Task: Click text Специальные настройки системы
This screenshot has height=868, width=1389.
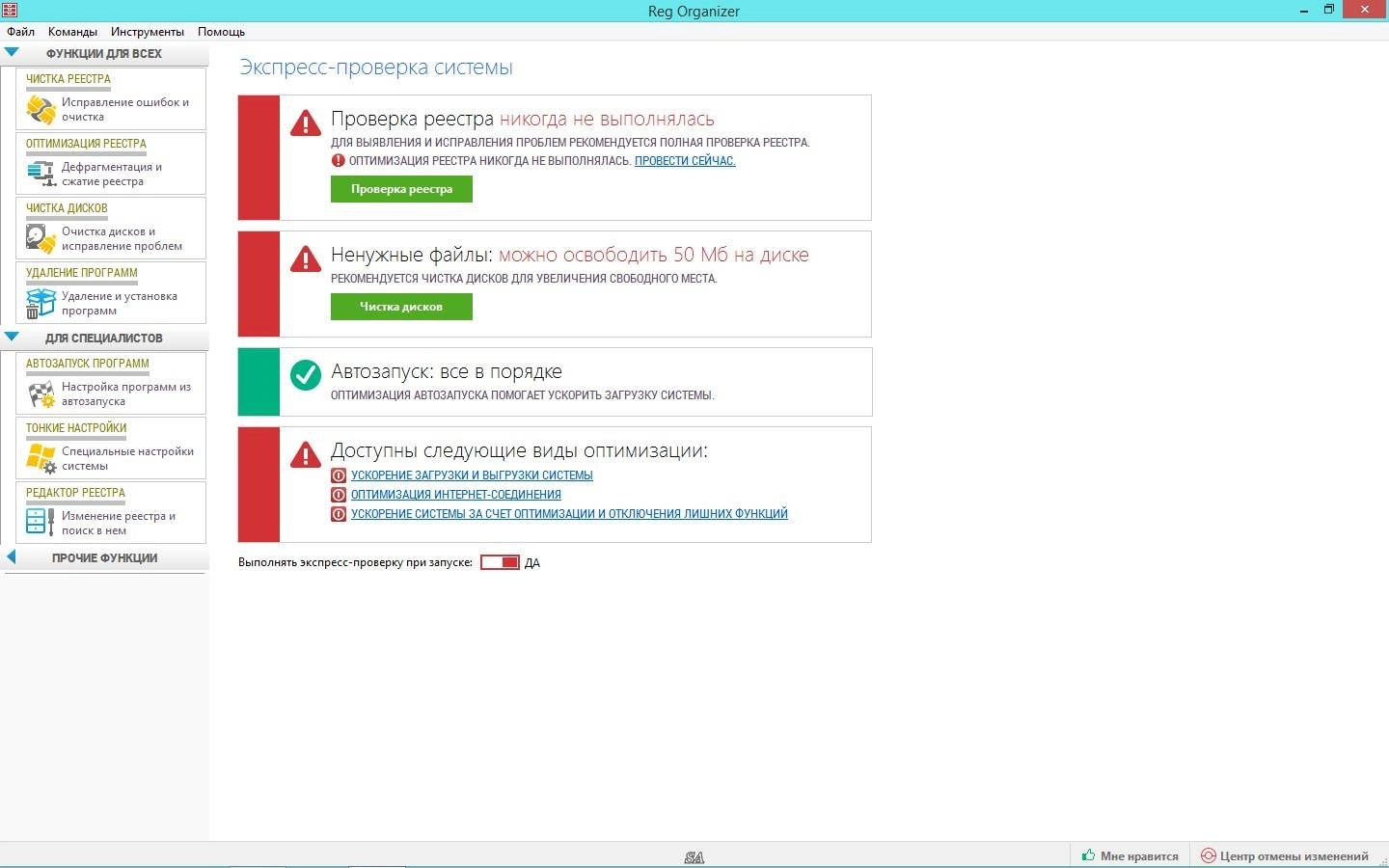Action: (x=127, y=458)
